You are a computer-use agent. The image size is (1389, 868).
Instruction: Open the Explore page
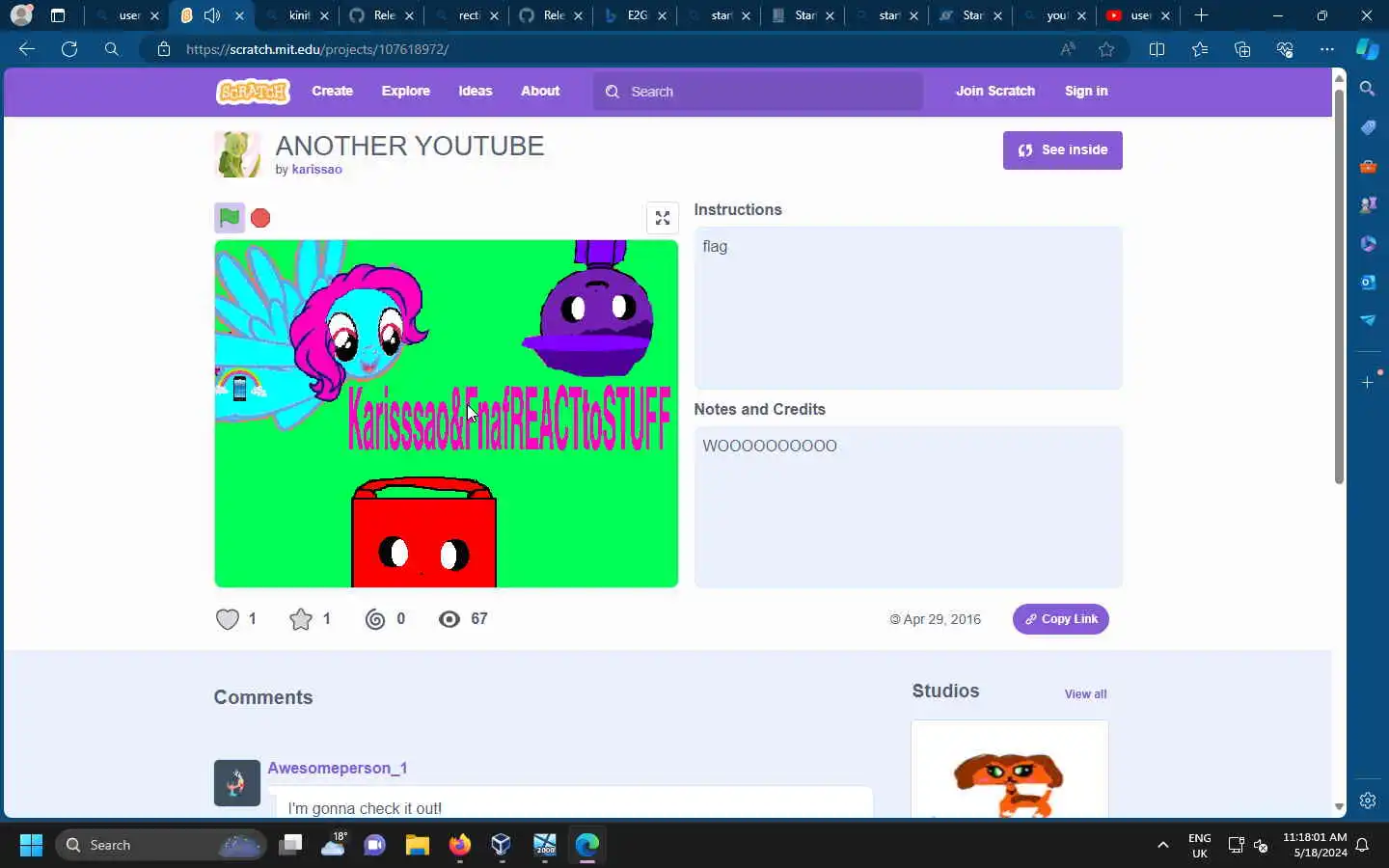(x=405, y=92)
